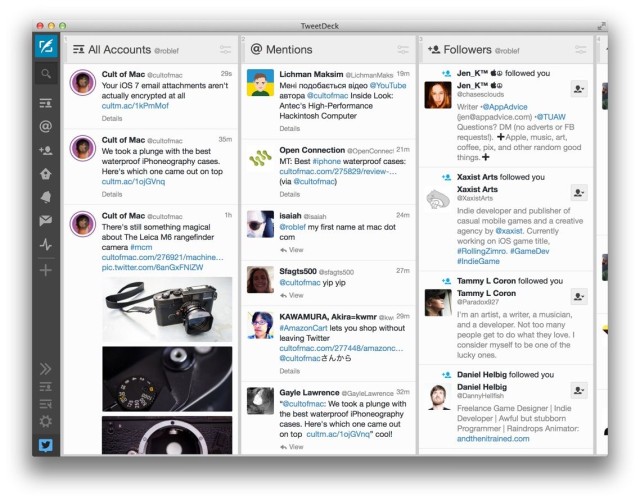Jump to Followers column via sidebar icon
The height and width of the screenshot is (501, 640).
pyautogui.click(x=46, y=151)
